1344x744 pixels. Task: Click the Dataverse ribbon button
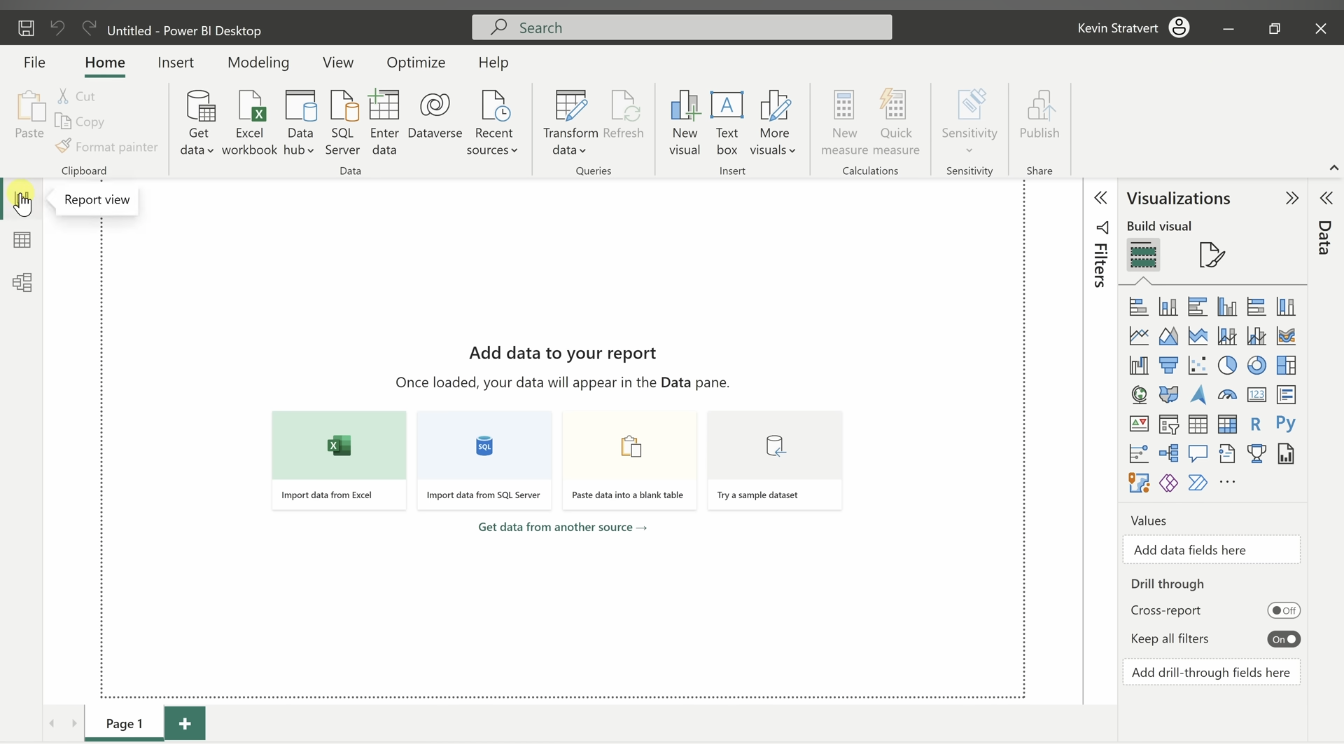(x=435, y=116)
